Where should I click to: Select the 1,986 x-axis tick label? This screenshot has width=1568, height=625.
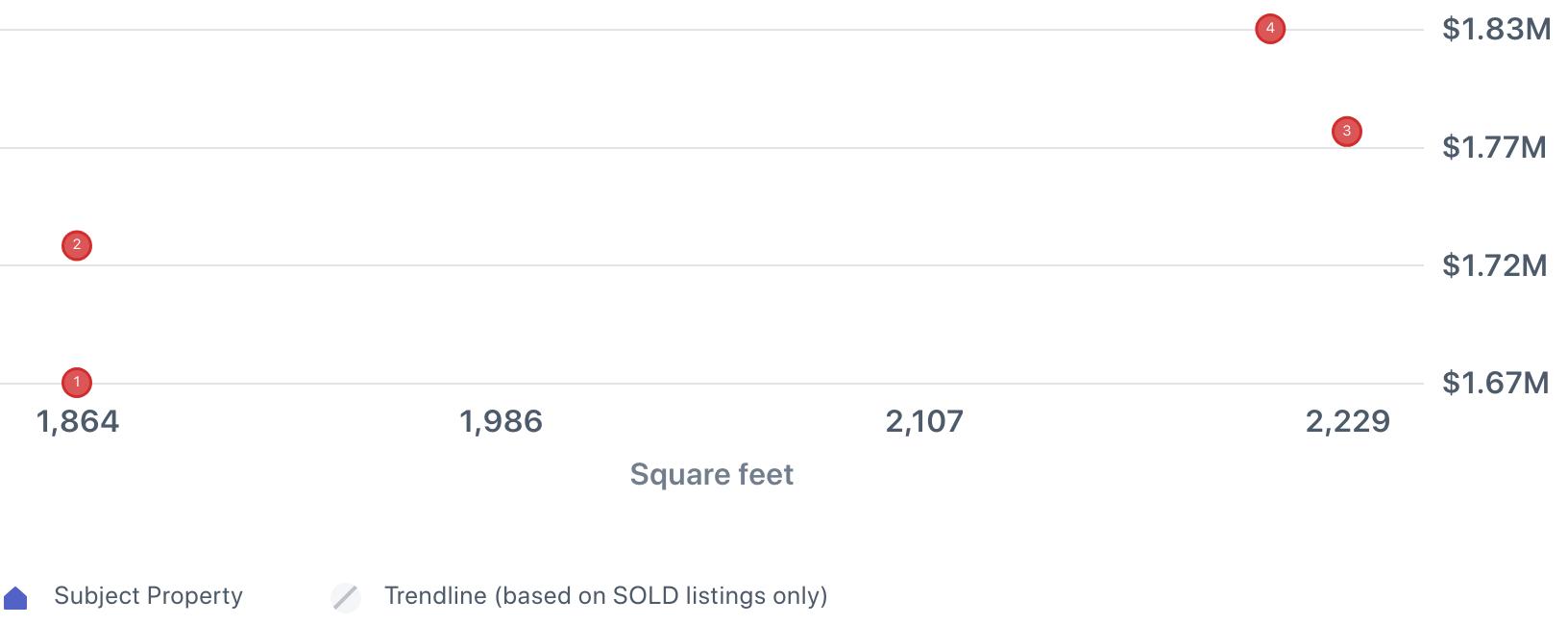[501, 421]
